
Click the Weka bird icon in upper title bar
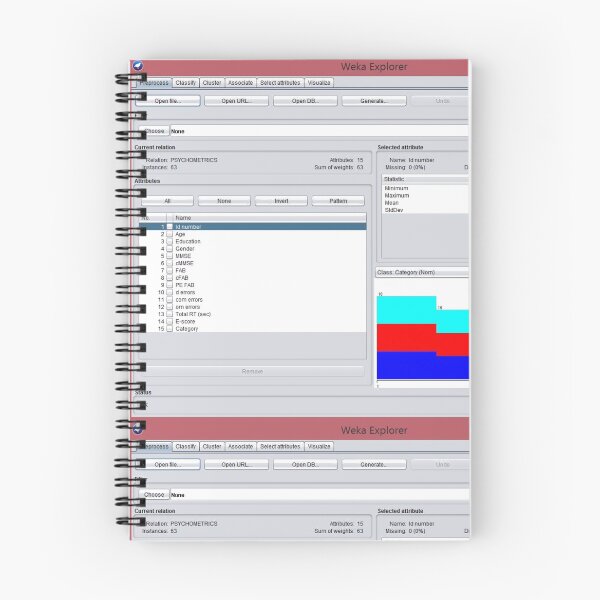coord(138,66)
